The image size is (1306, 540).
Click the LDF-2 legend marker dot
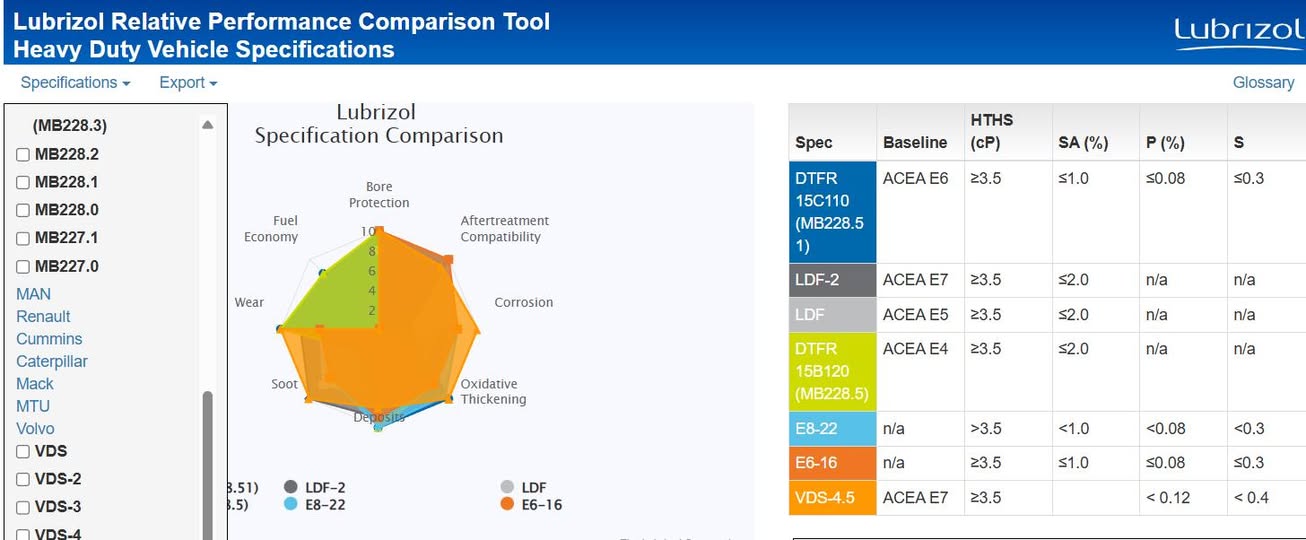click(291, 487)
